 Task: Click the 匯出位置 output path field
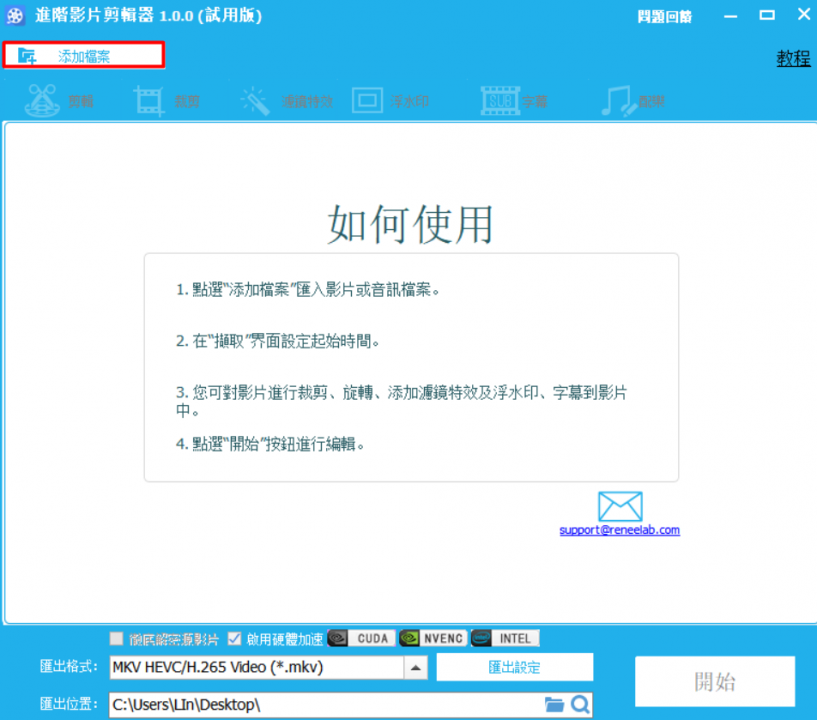[320, 705]
